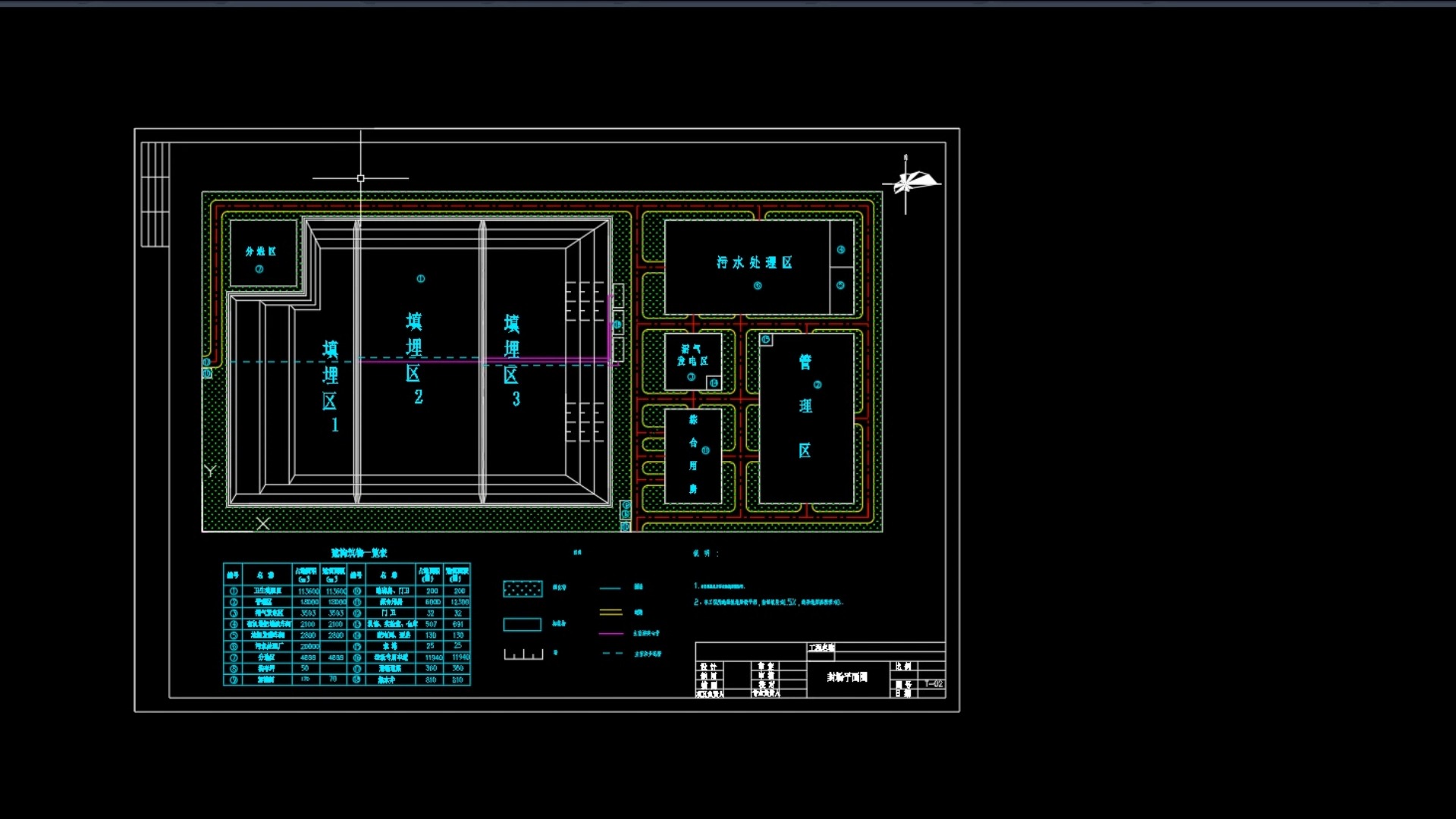The image size is (1456, 819).
Task: Select the 污水处理区 label text
Action: pyautogui.click(x=755, y=262)
